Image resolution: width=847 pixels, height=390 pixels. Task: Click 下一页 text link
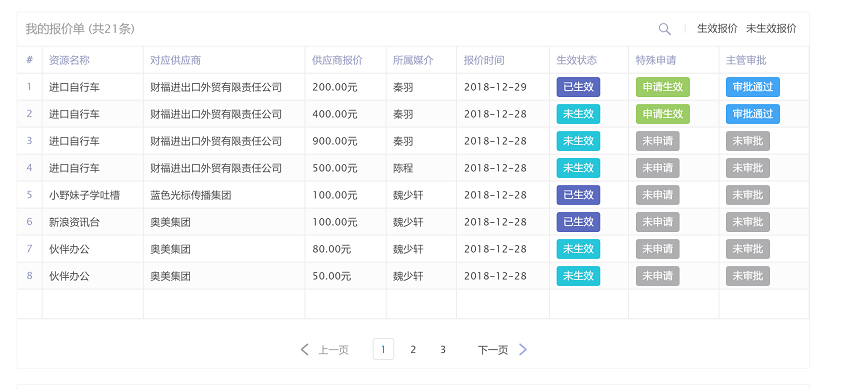click(x=493, y=350)
